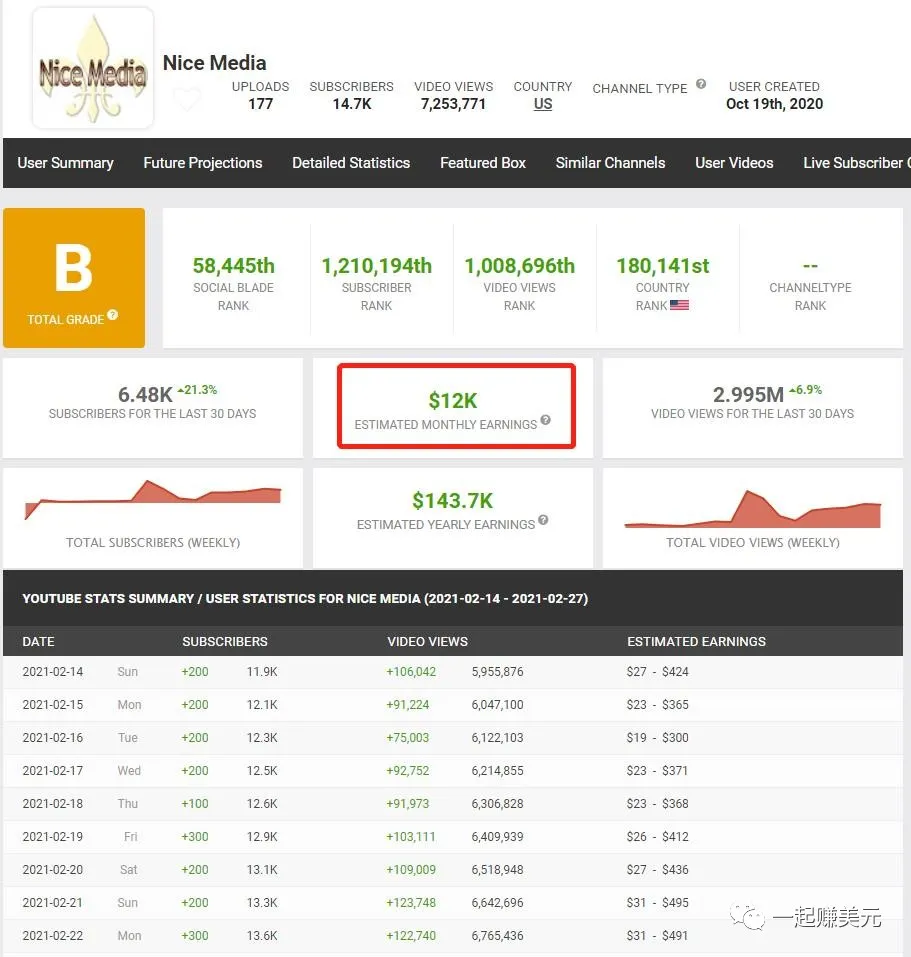Click the 7,253,771 video views count

tap(453, 104)
